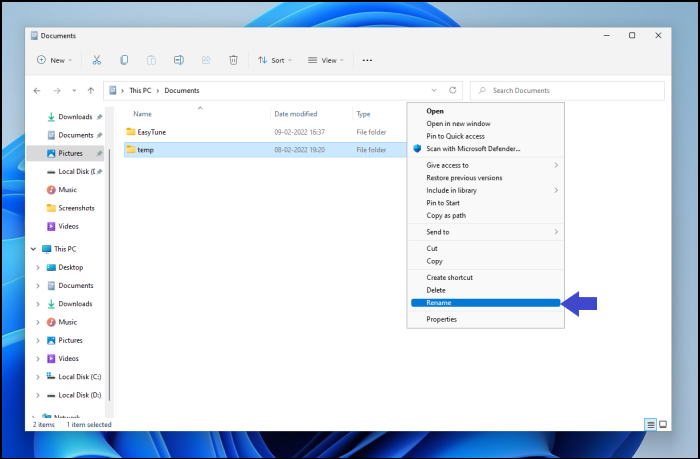Click the Delete trash icon in toolbar
The width and height of the screenshot is (700, 459).
click(233, 60)
